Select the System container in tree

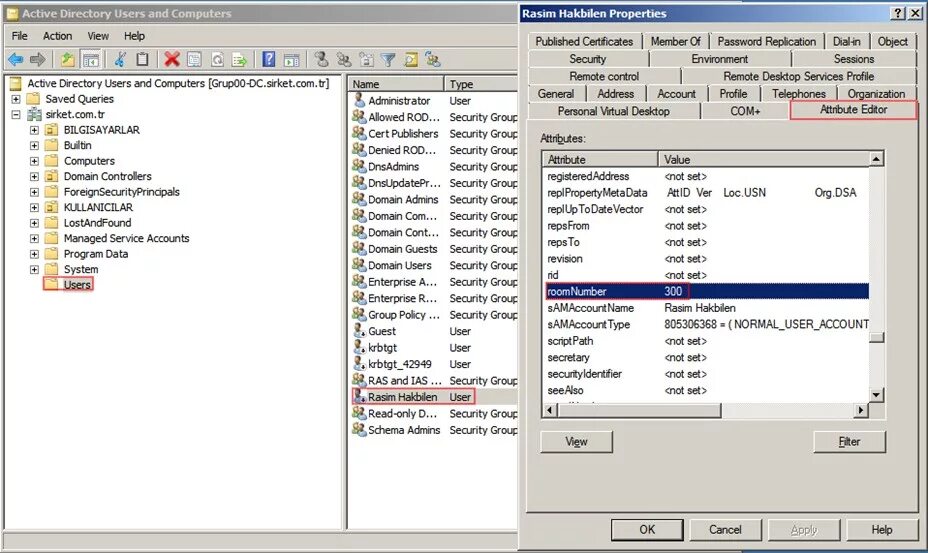(81, 269)
